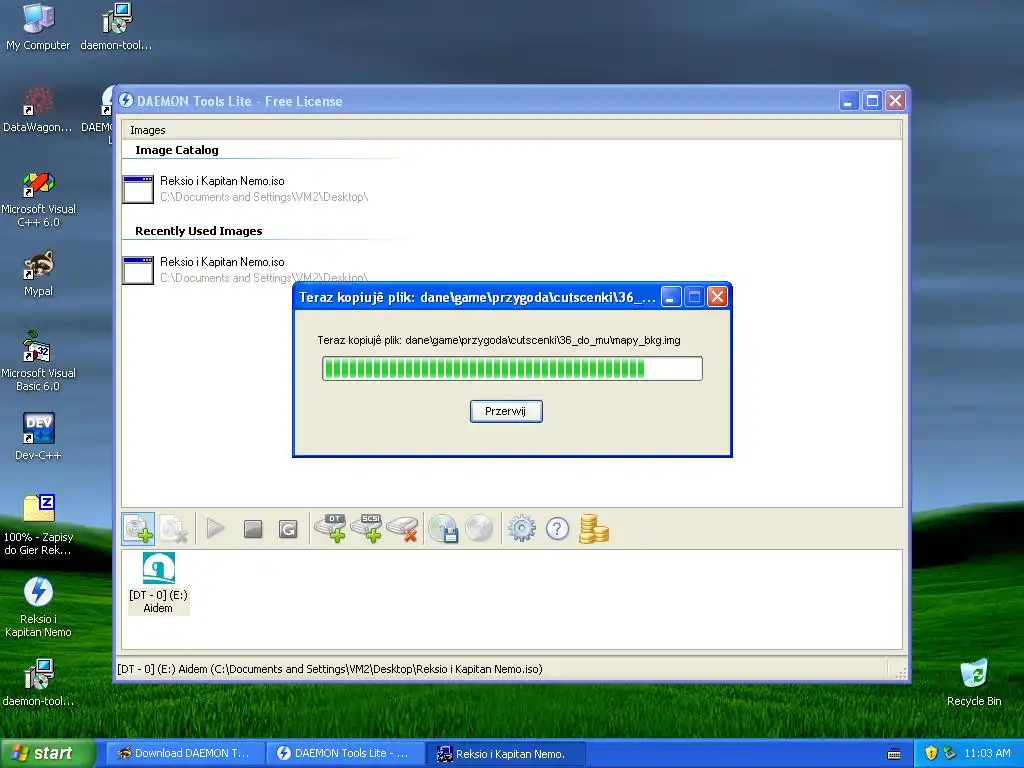
Task: Click the Add Image toolbar icon
Action: (x=138, y=529)
